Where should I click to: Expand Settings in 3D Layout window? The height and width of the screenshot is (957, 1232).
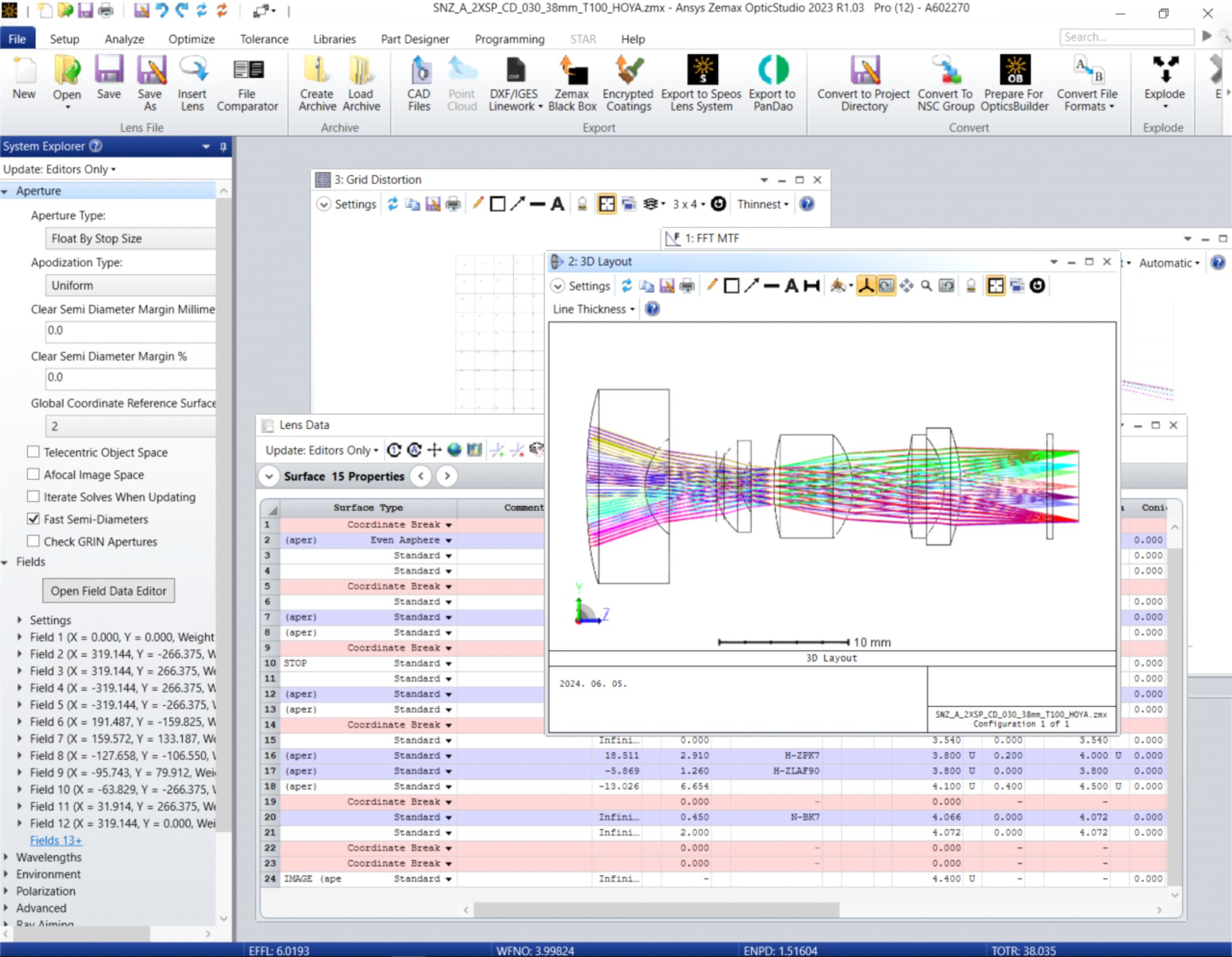pyautogui.click(x=581, y=286)
